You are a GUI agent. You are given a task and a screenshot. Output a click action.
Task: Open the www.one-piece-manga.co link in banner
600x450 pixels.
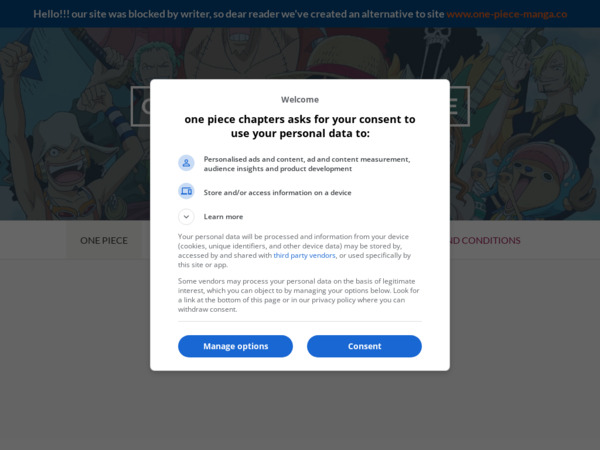(x=506, y=14)
